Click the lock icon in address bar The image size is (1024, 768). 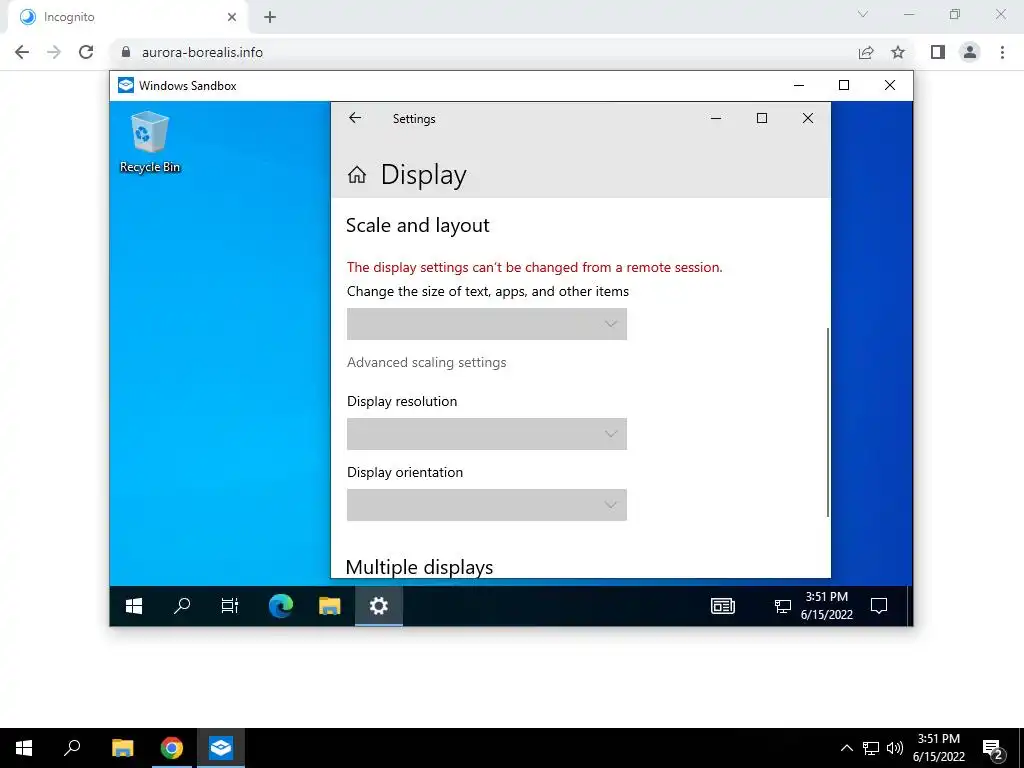[x=126, y=52]
